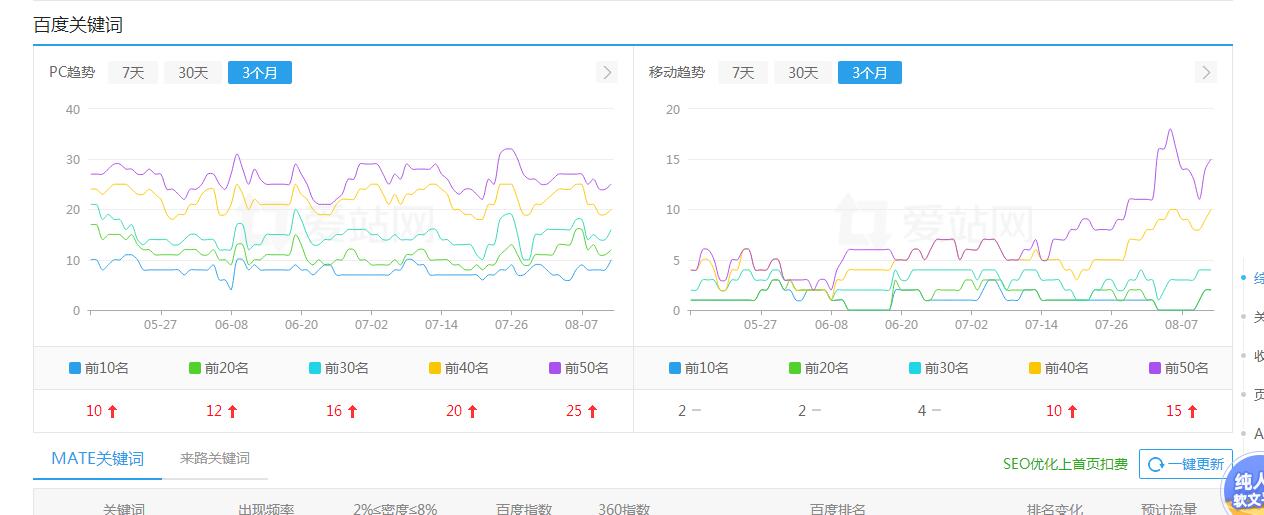Select 3个月 range in 移动趋势
Image resolution: width=1264 pixels, height=515 pixels.
click(870, 72)
